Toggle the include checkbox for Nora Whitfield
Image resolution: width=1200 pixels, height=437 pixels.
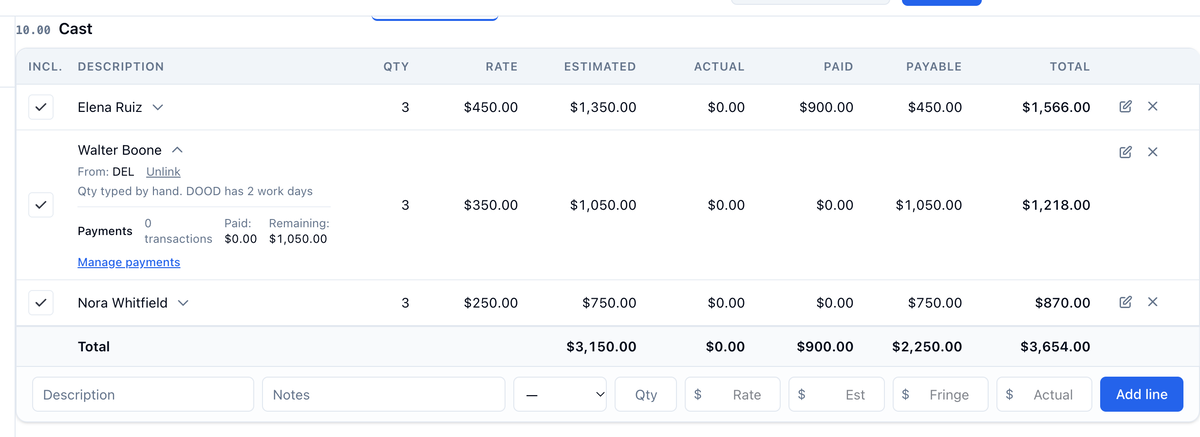coord(40,302)
